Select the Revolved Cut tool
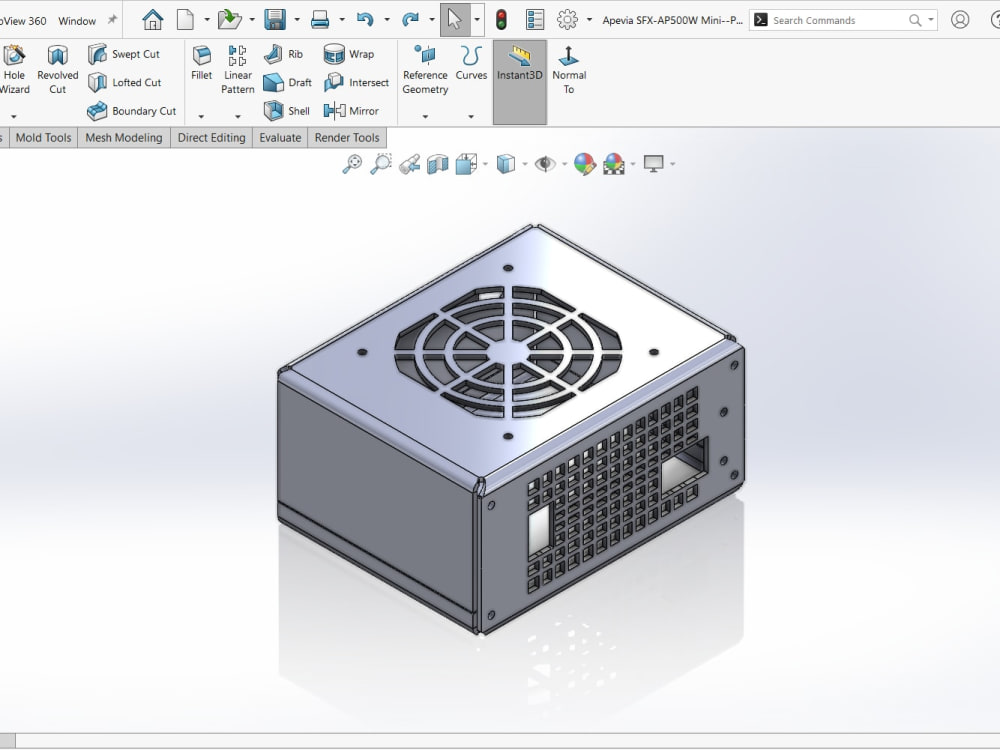 coord(57,70)
